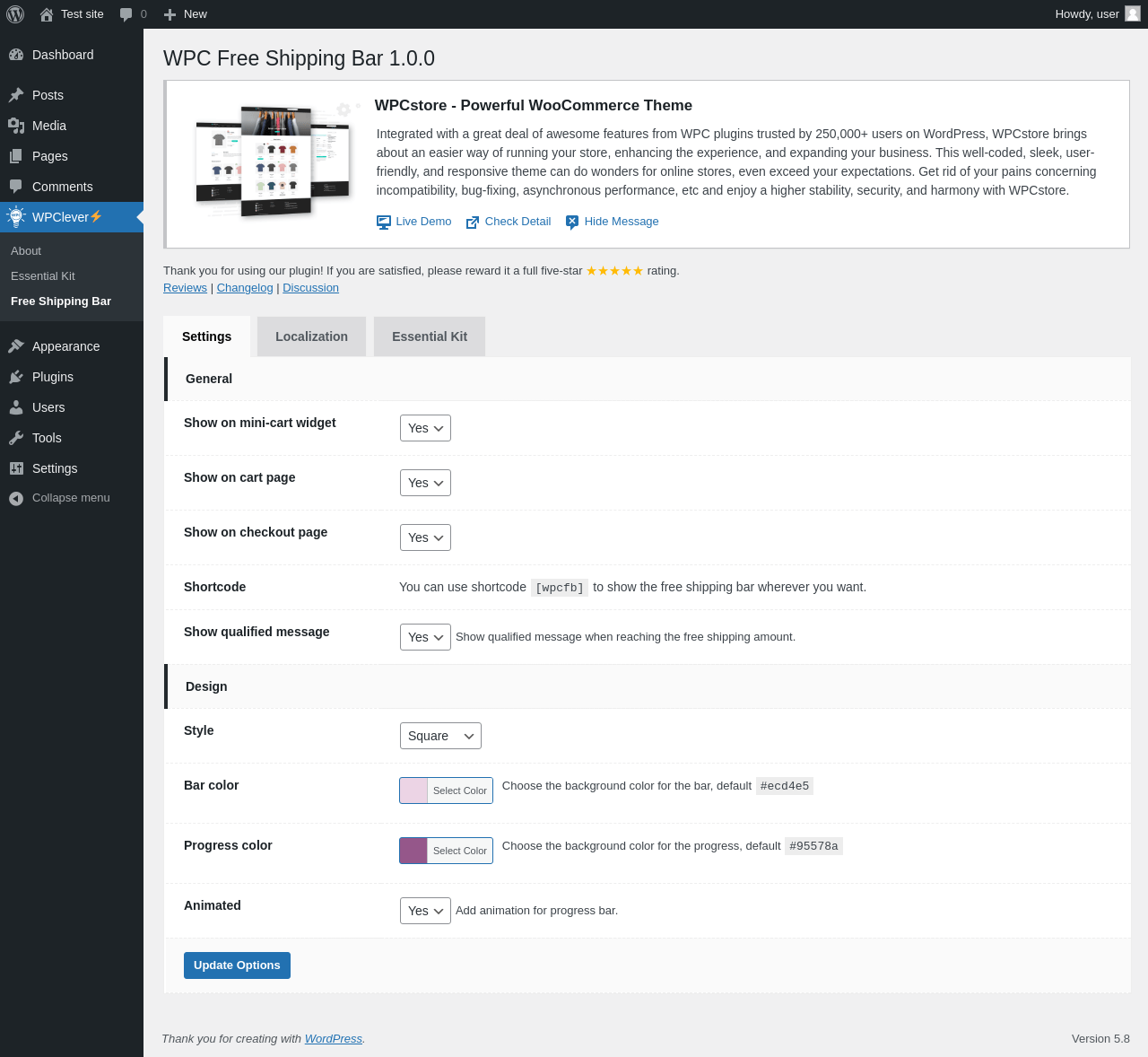Click the Dashboard gauge icon
Viewport: 1148px width, 1057px height.
tap(16, 55)
